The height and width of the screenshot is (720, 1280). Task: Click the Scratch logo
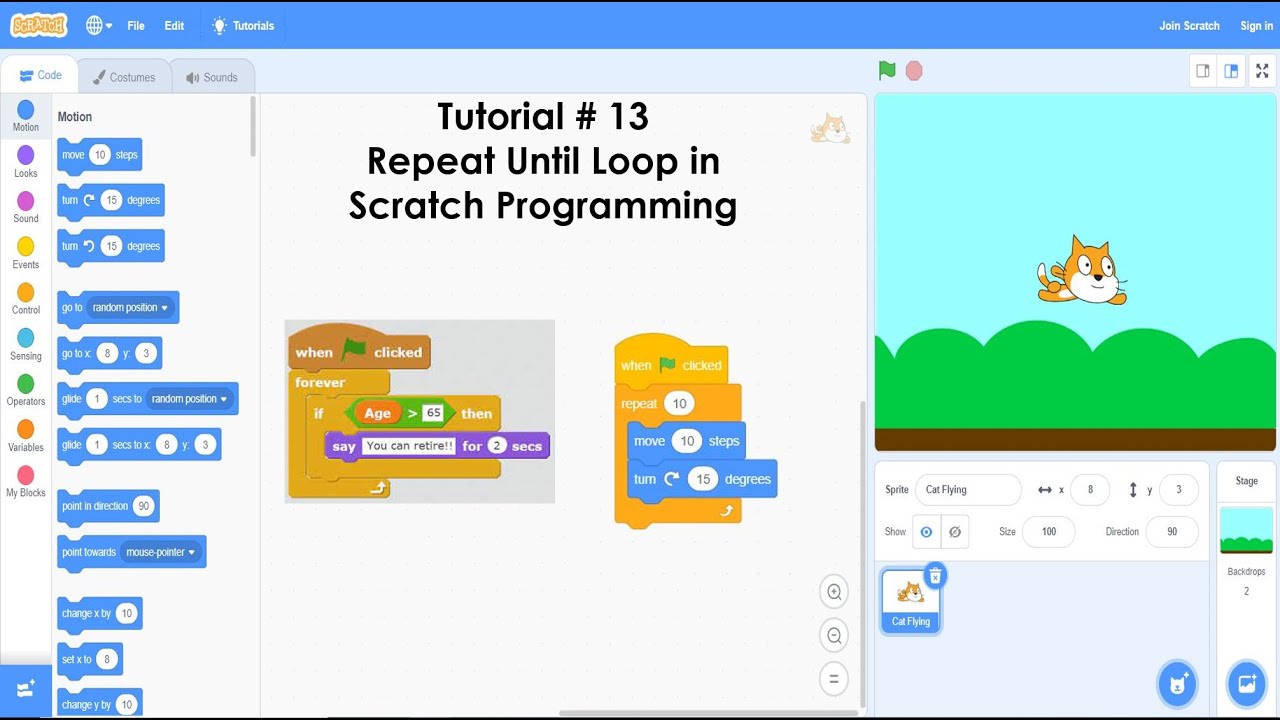pos(39,25)
